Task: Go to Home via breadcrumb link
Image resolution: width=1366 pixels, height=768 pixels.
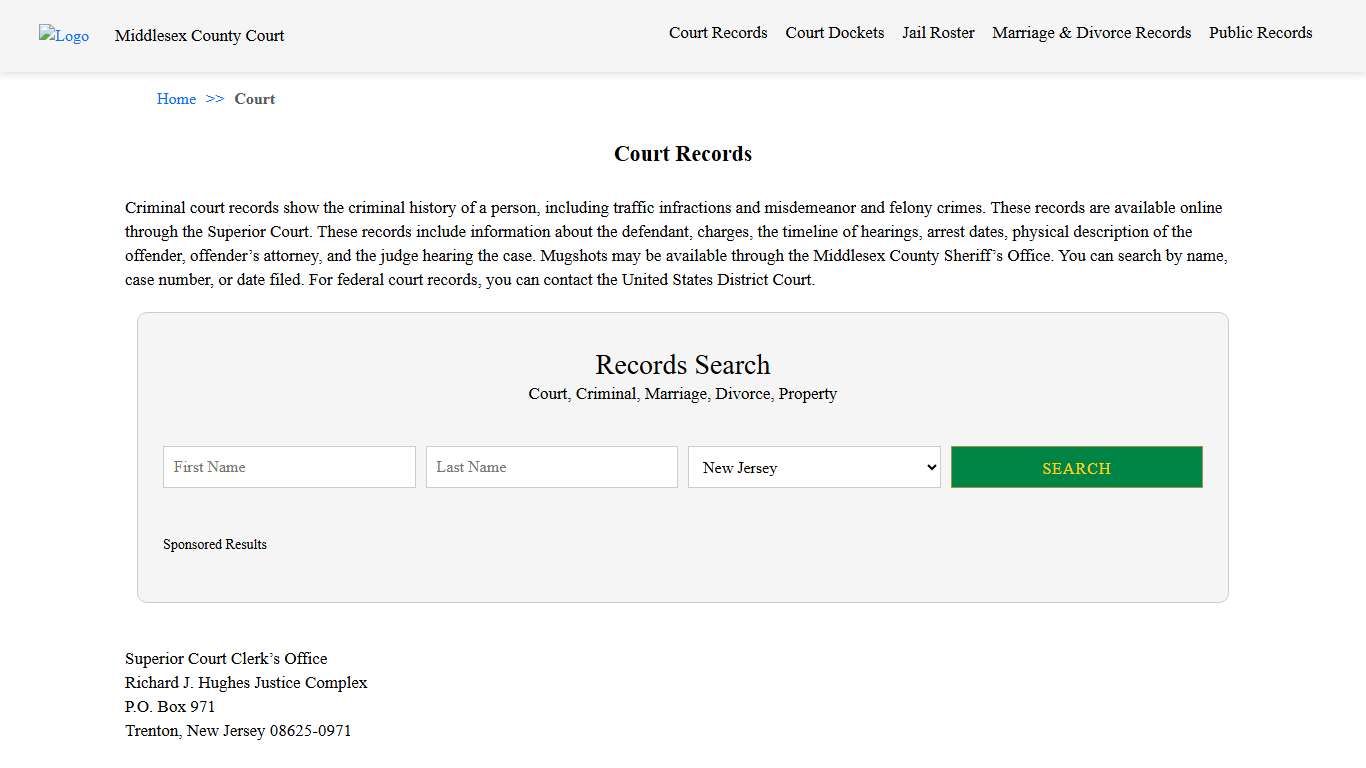Action: coord(176,98)
